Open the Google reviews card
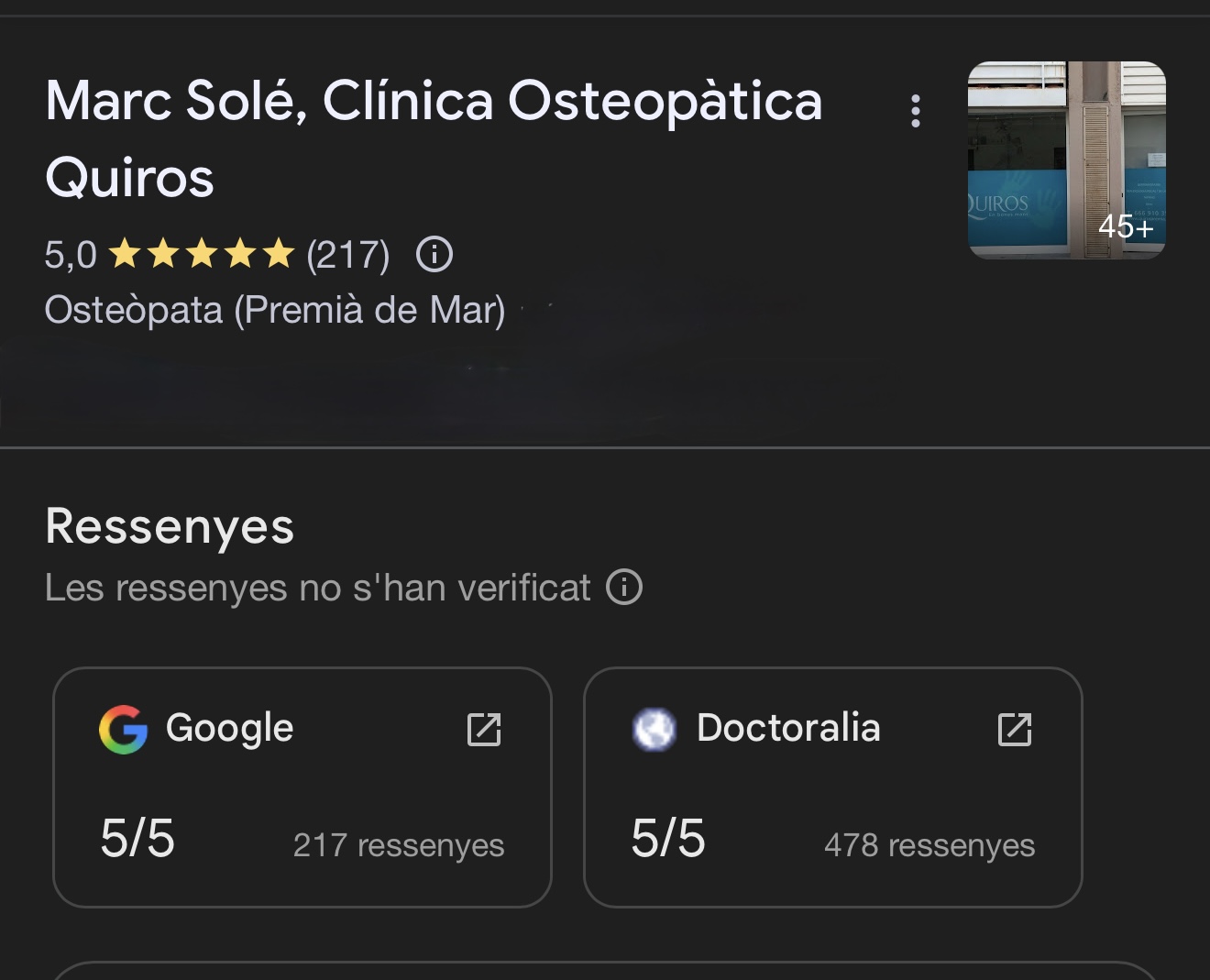This screenshot has width=1210, height=980. coord(302,788)
